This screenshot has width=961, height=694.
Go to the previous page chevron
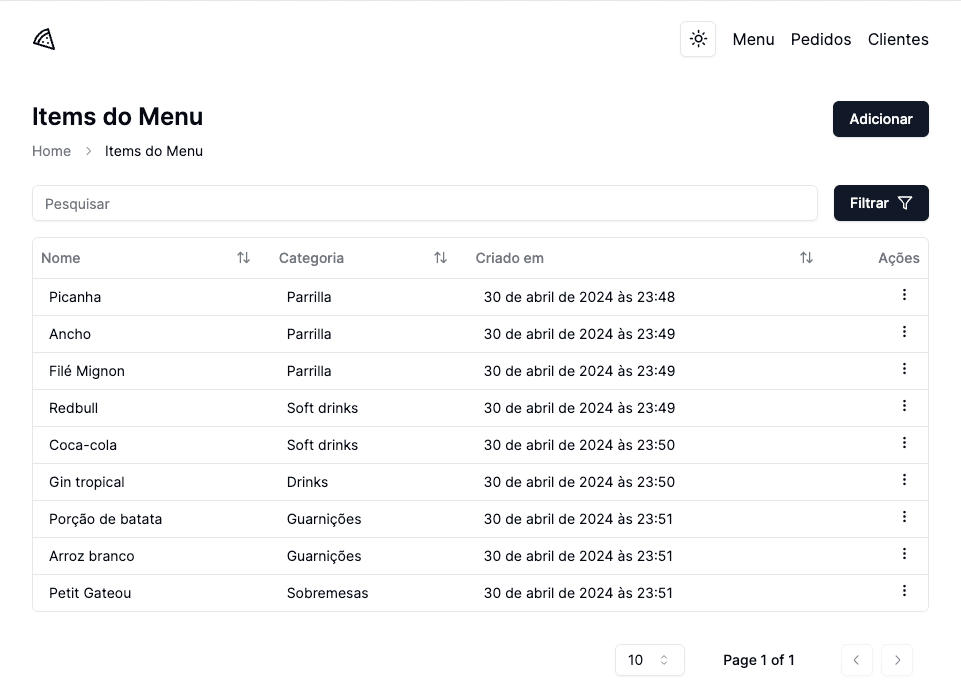tap(856, 660)
